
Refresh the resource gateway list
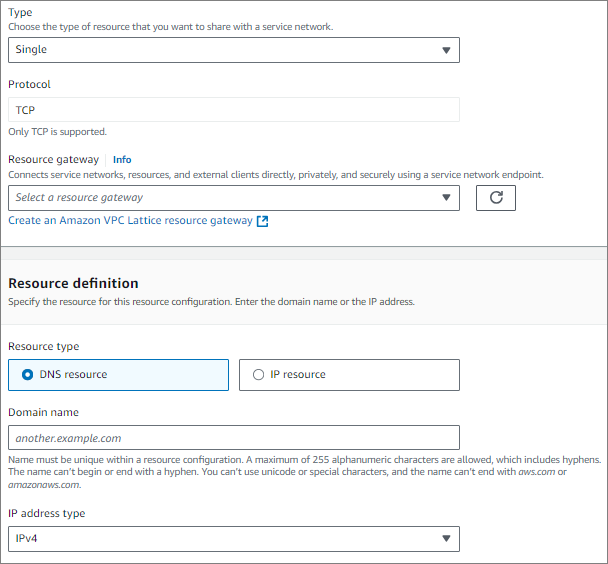(x=496, y=198)
